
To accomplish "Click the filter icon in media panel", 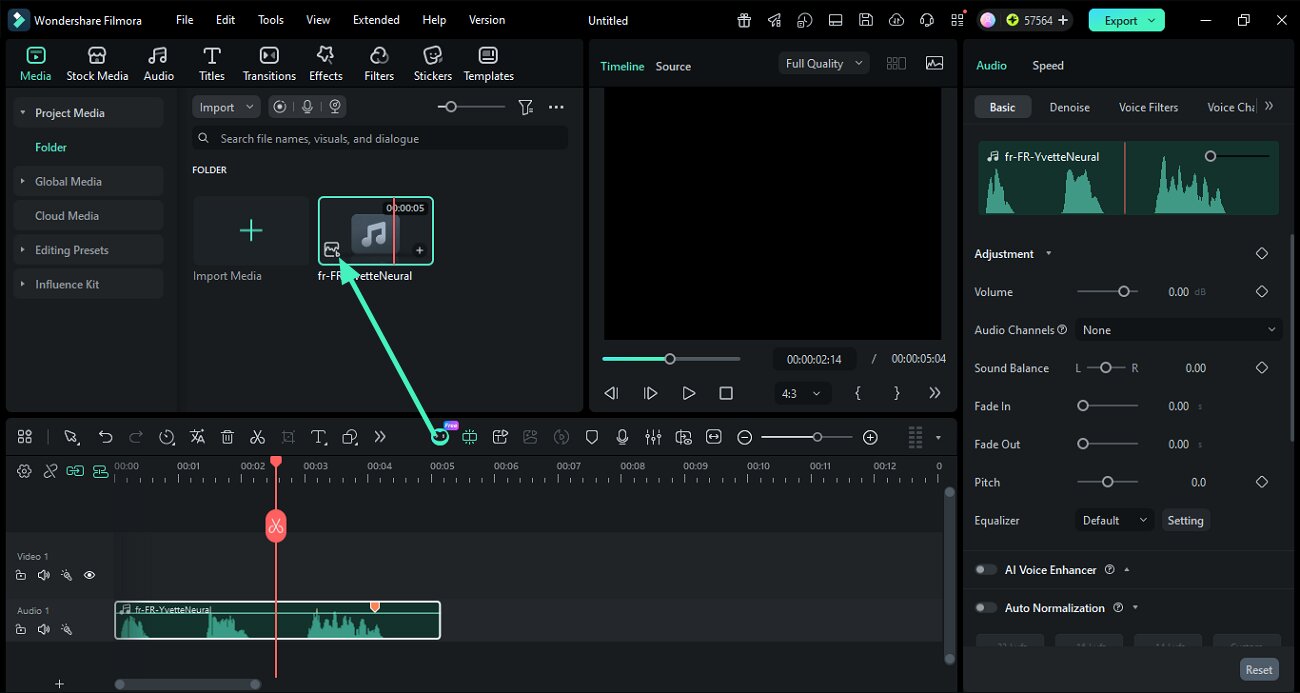I will tap(525, 107).
